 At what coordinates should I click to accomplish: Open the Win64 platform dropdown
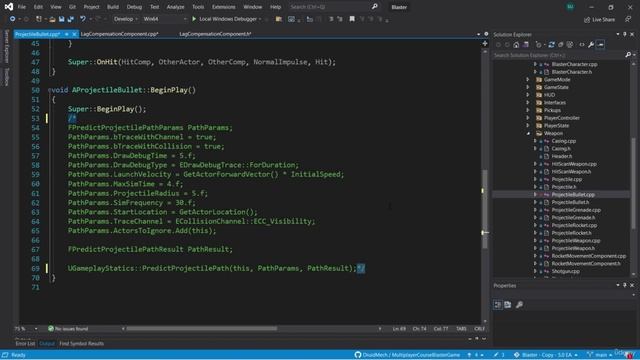tap(165, 19)
